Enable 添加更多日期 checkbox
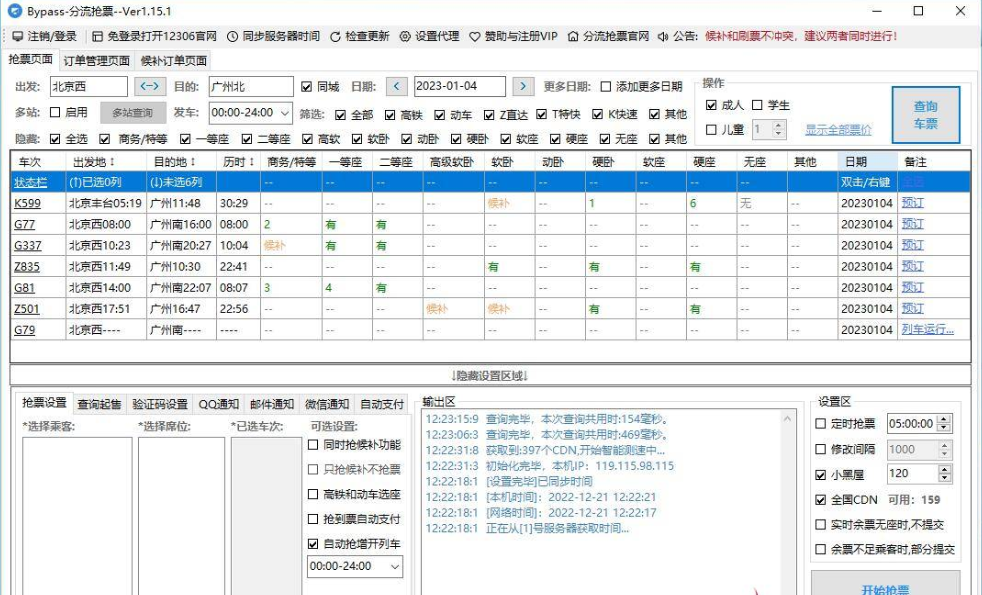This screenshot has width=982, height=595. coord(606,86)
